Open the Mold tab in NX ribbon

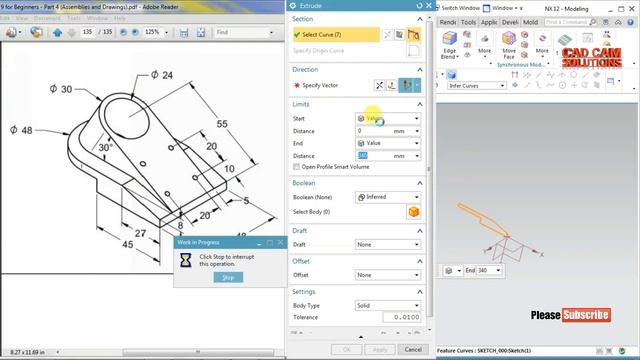click(x=530, y=22)
